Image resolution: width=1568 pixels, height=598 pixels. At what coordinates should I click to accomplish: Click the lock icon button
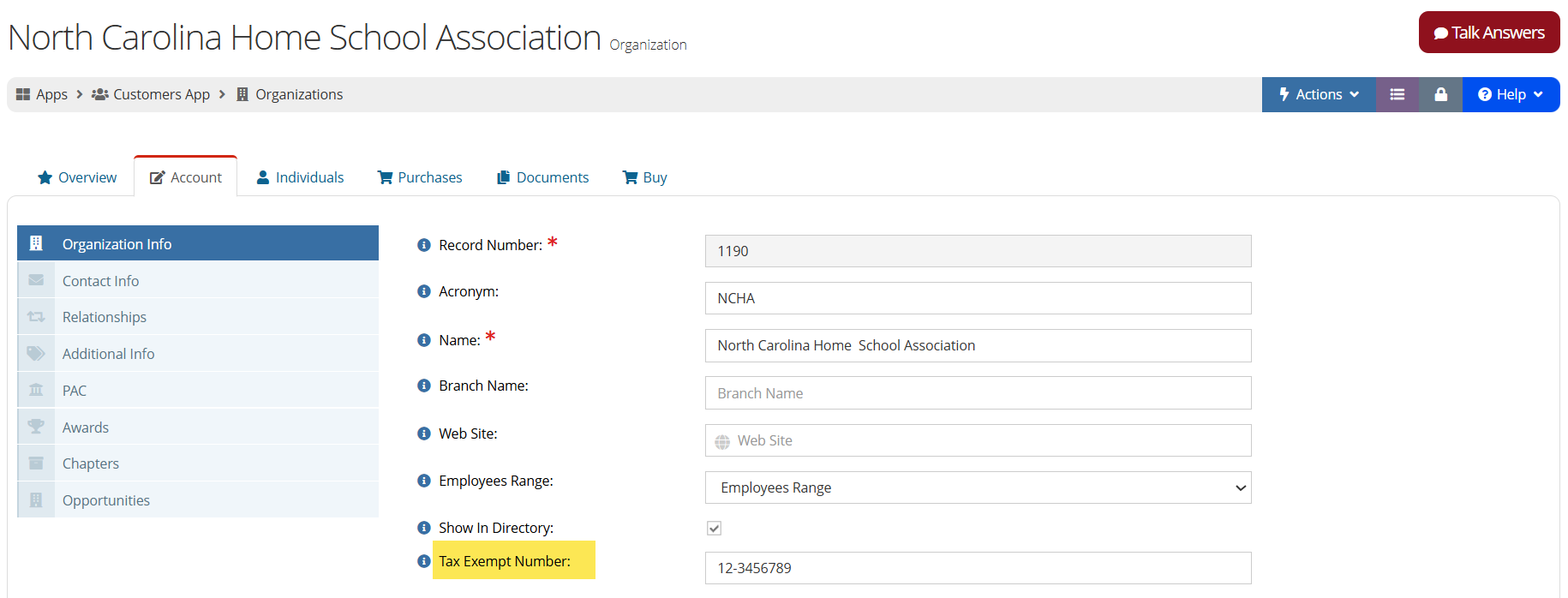(x=1441, y=94)
